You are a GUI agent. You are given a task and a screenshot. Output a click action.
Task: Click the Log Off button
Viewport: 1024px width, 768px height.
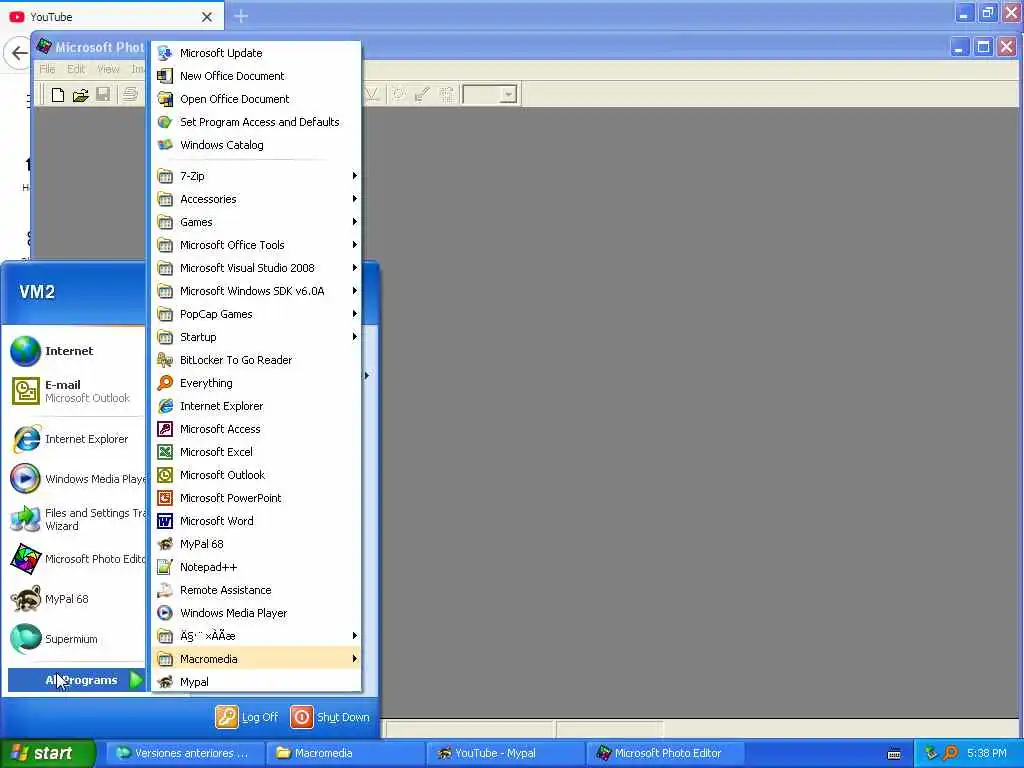coord(247,717)
